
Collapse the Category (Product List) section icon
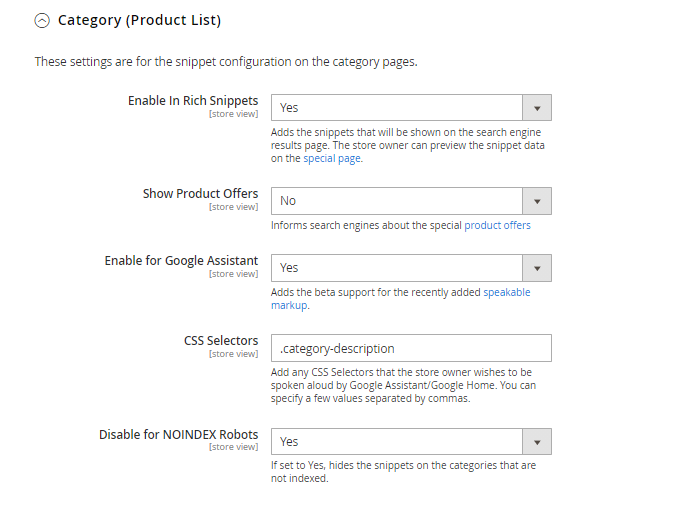pos(42,20)
